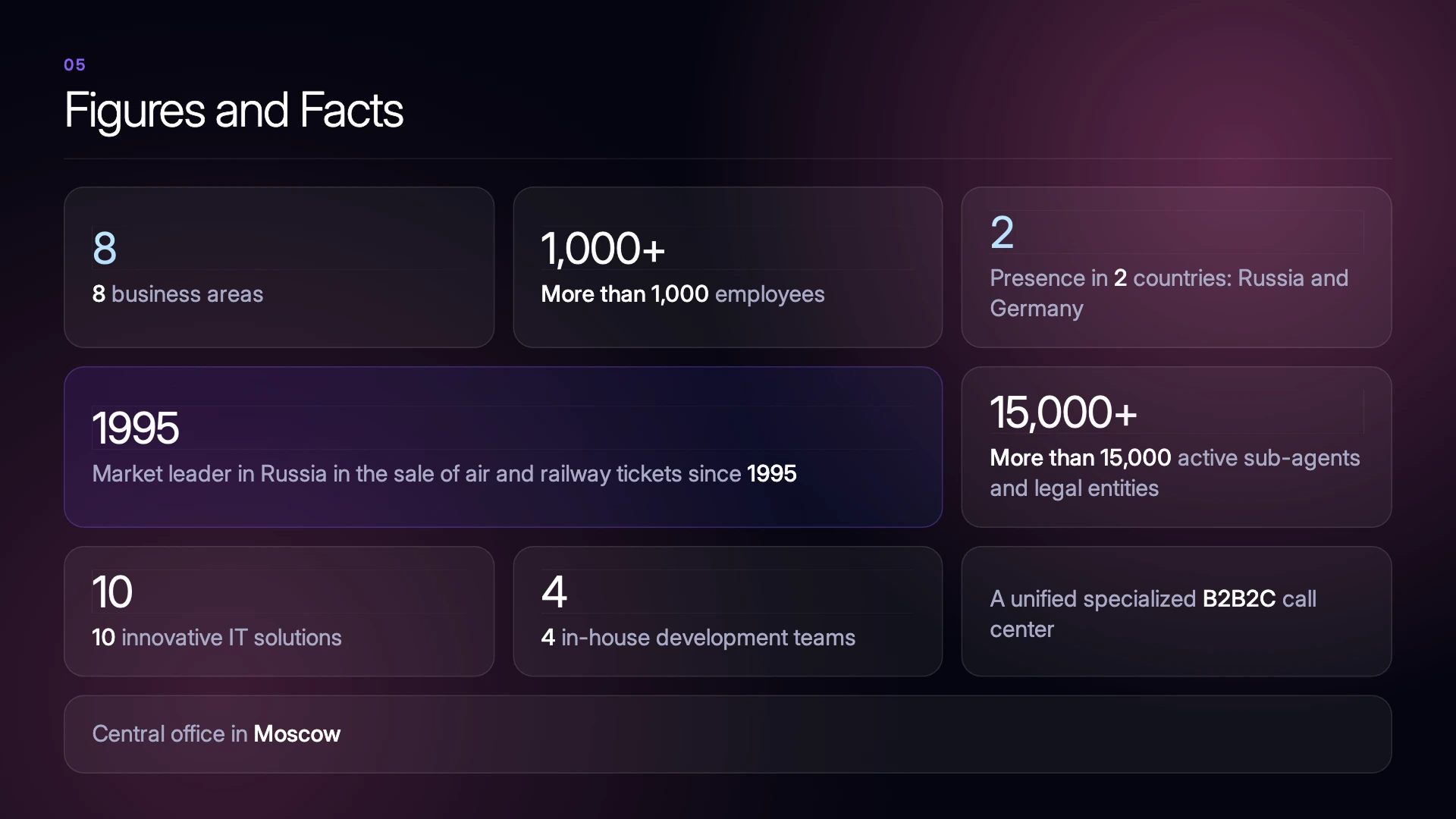Click the 15,000+ figure
The image size is (1456, 819).
point(1063,413)
